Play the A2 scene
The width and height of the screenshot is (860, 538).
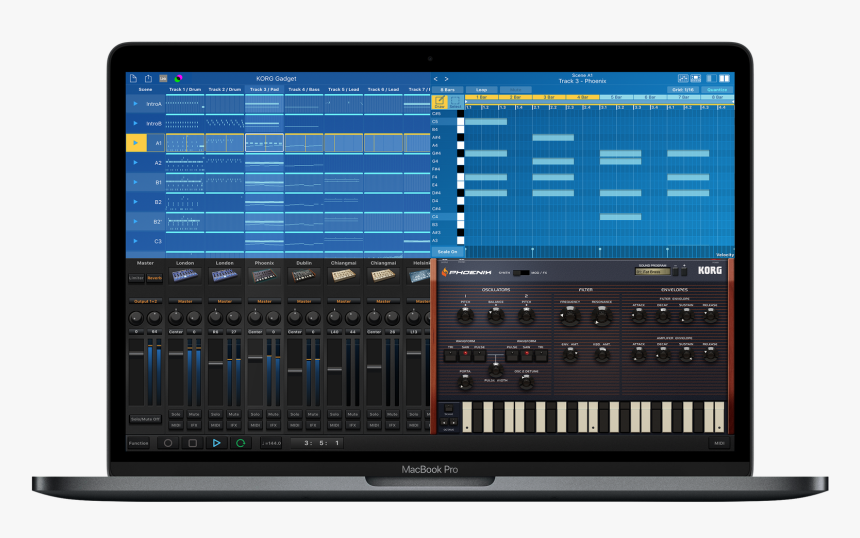(135, 163)
